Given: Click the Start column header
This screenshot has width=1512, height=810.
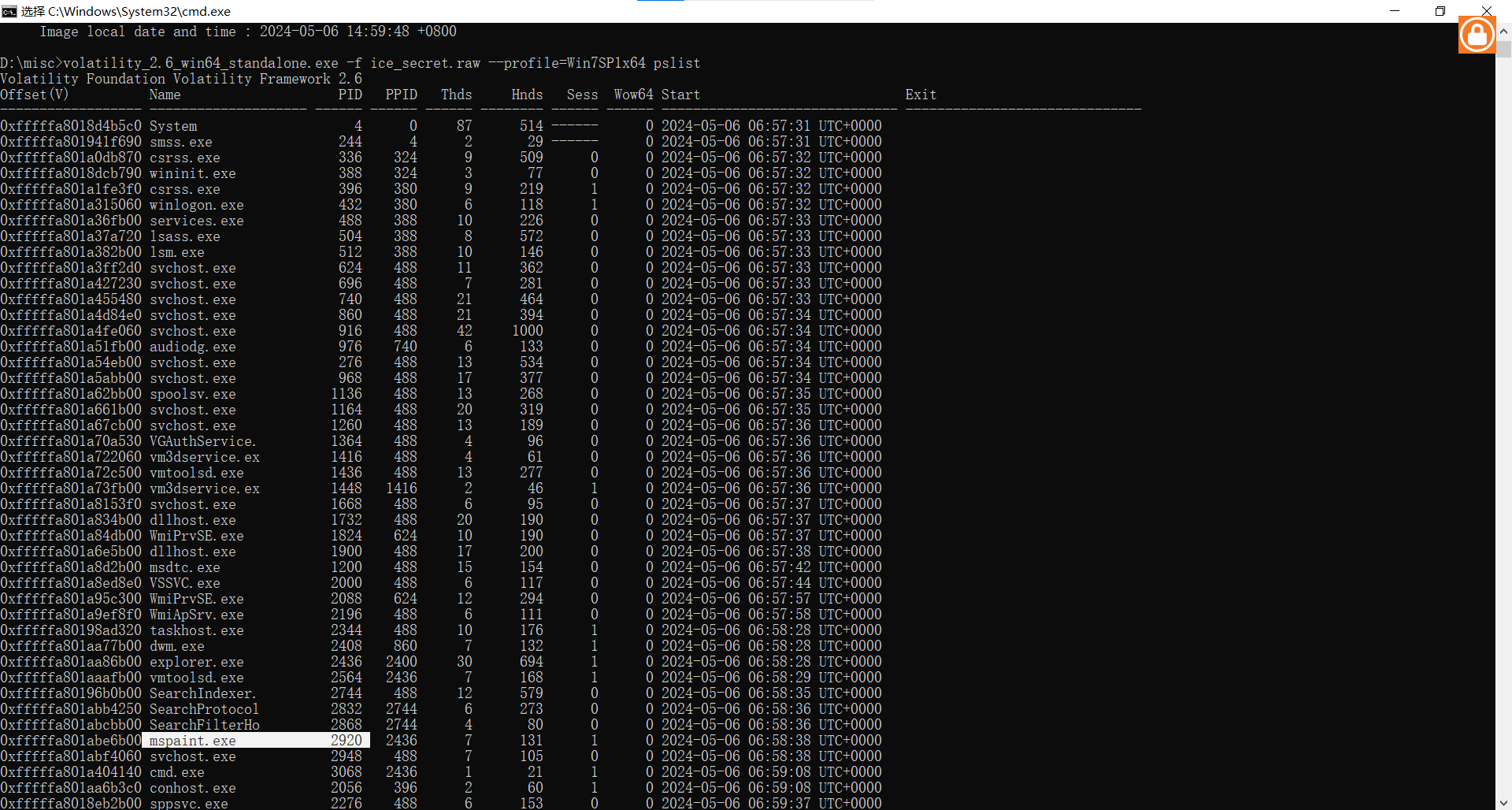Looking at the screenshot, I should point(681,95).
